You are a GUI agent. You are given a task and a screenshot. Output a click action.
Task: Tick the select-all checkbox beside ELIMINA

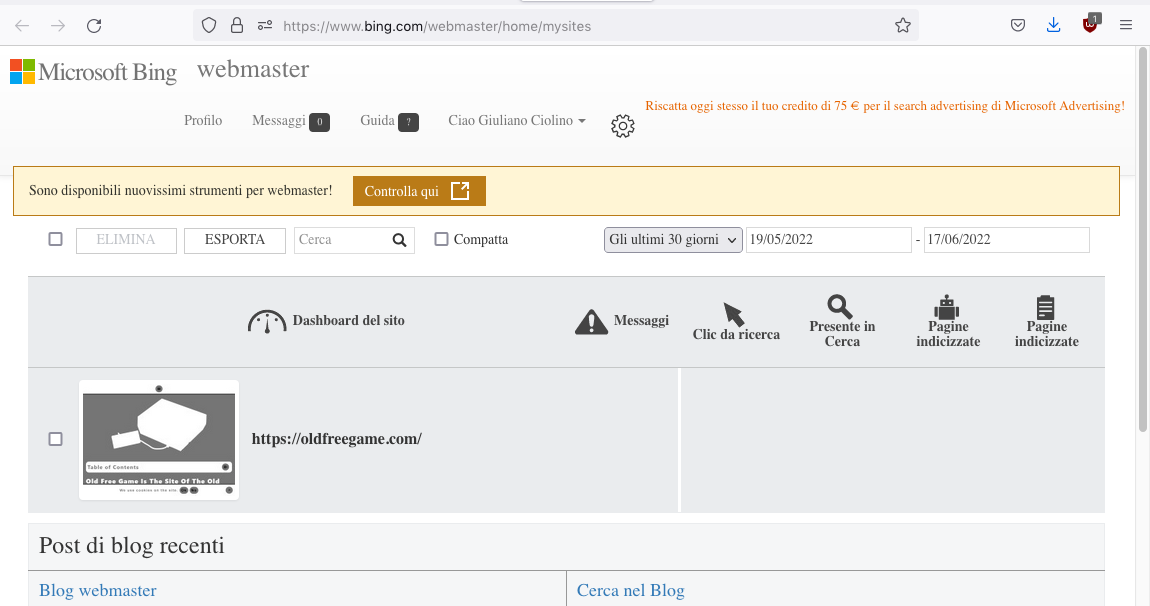(55, 239)
